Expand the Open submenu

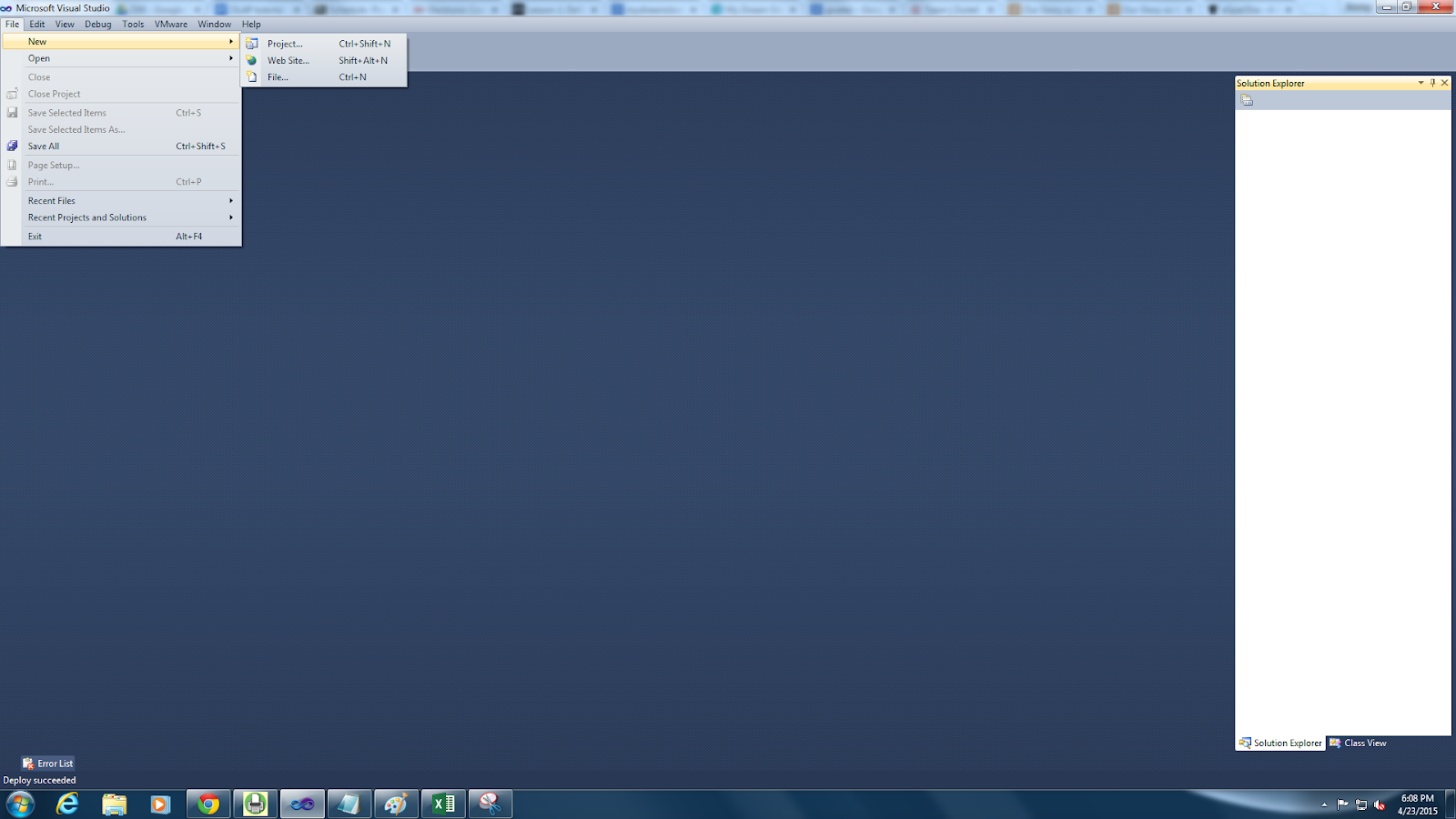[x=121, y=58]
